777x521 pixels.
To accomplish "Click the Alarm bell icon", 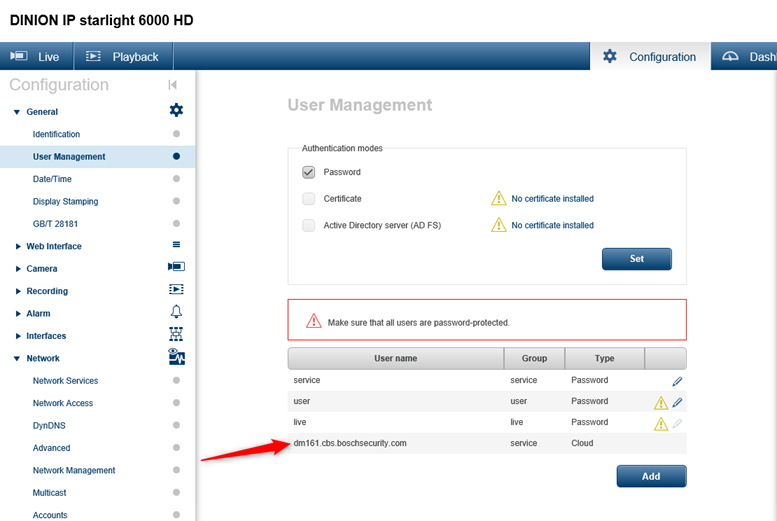I will [x=176, y=311].
